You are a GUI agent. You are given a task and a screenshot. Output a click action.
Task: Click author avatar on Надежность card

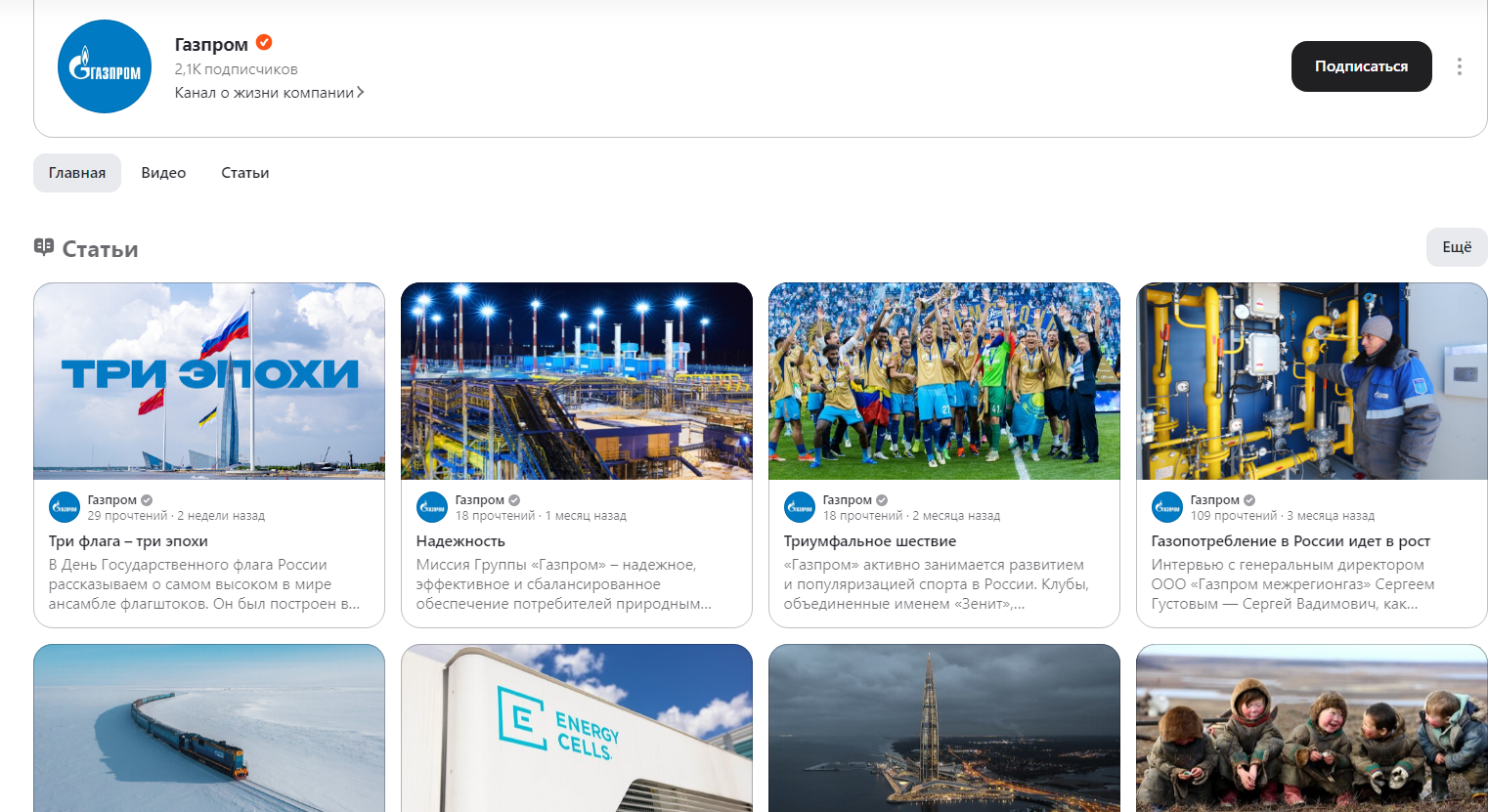pyautogui.click(x=432, y=507)
